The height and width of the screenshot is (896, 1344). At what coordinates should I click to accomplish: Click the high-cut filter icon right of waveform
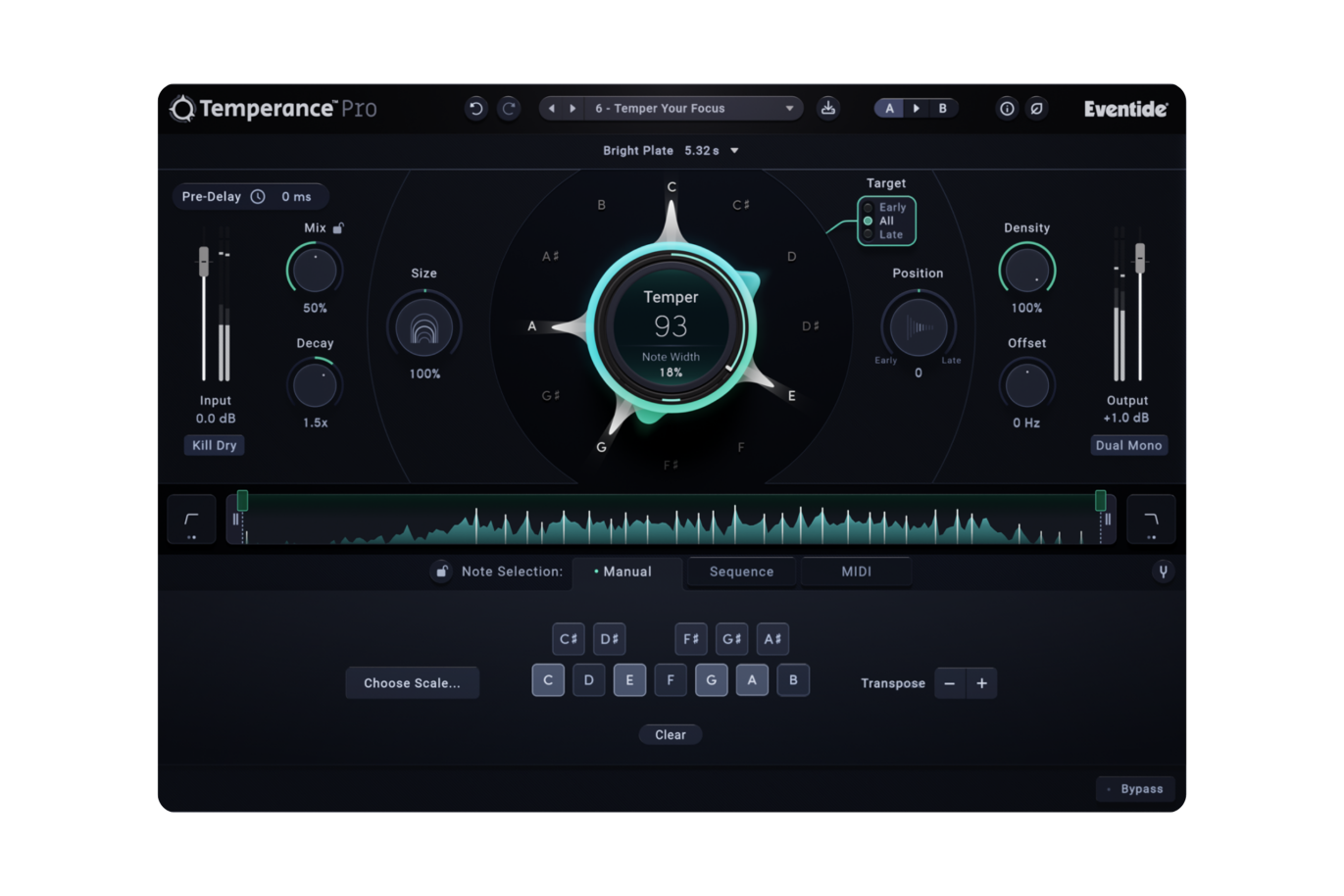[1151, 520]
